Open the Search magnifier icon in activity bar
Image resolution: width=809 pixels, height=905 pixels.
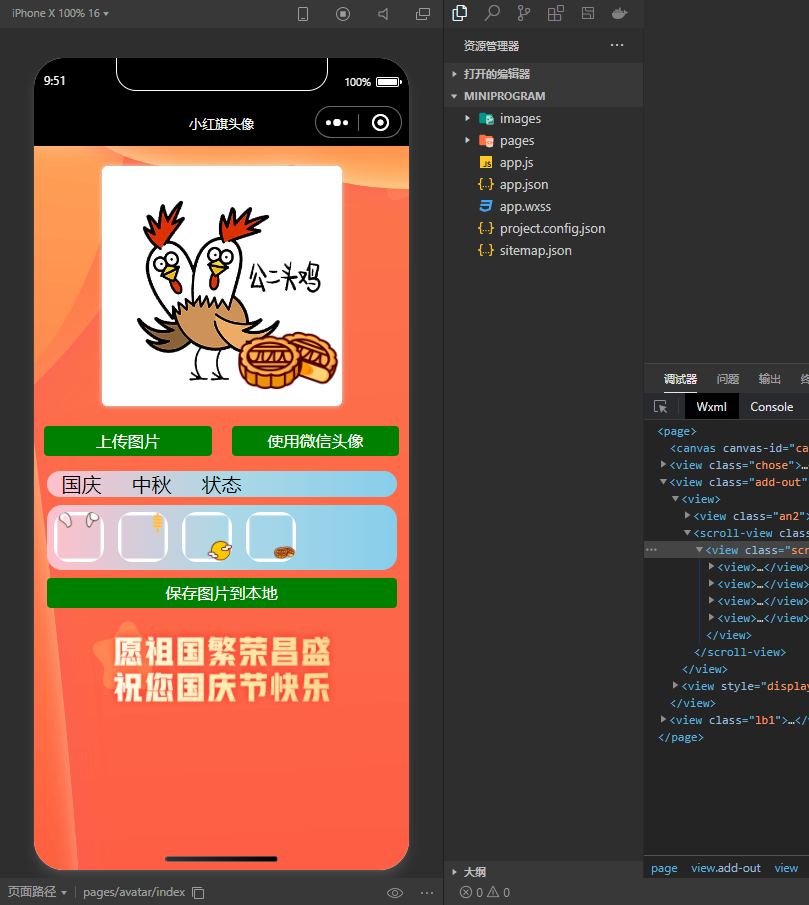coord(492,13)
